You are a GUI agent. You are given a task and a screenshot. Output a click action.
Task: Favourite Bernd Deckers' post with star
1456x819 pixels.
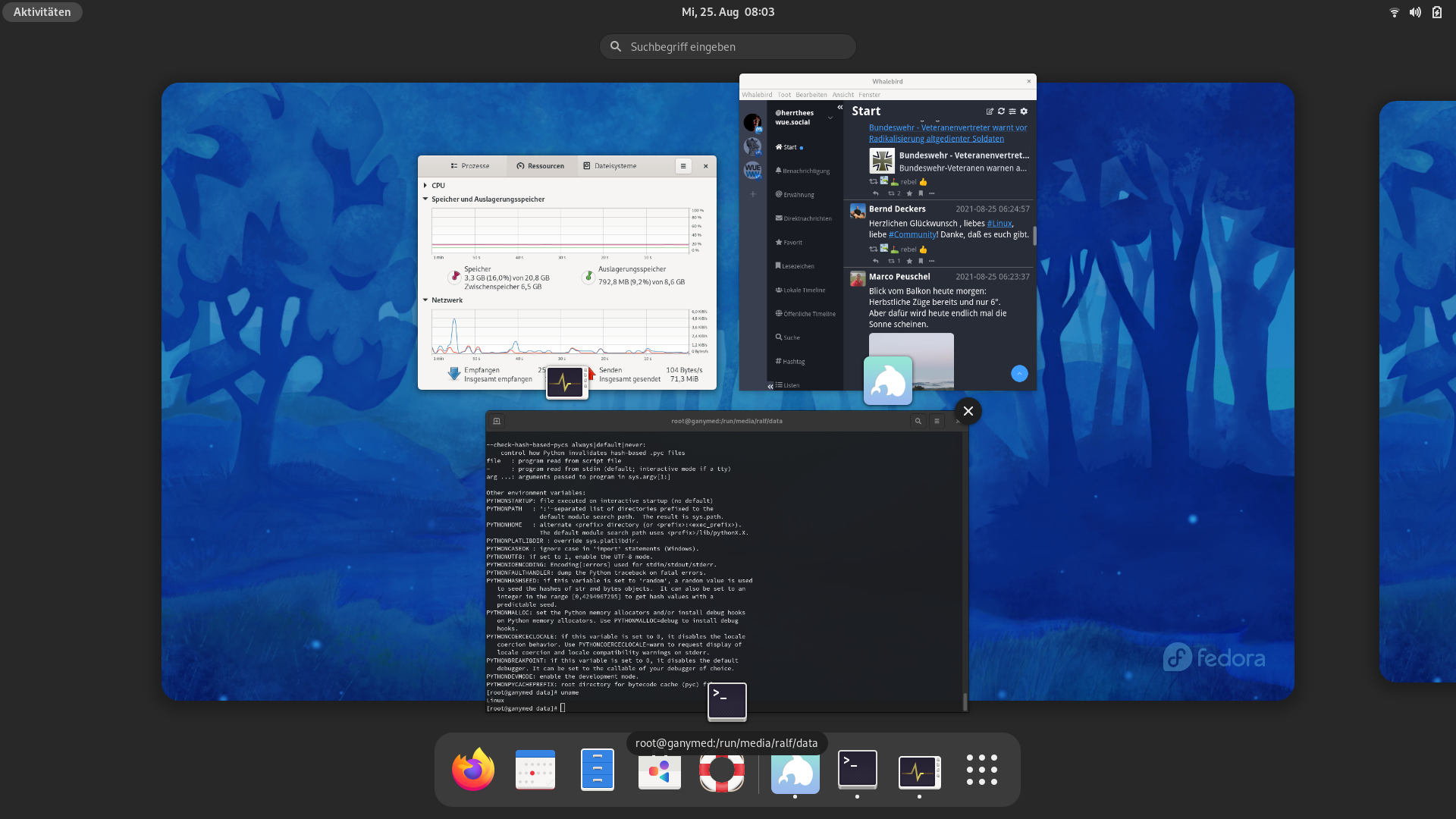point(909,261)
